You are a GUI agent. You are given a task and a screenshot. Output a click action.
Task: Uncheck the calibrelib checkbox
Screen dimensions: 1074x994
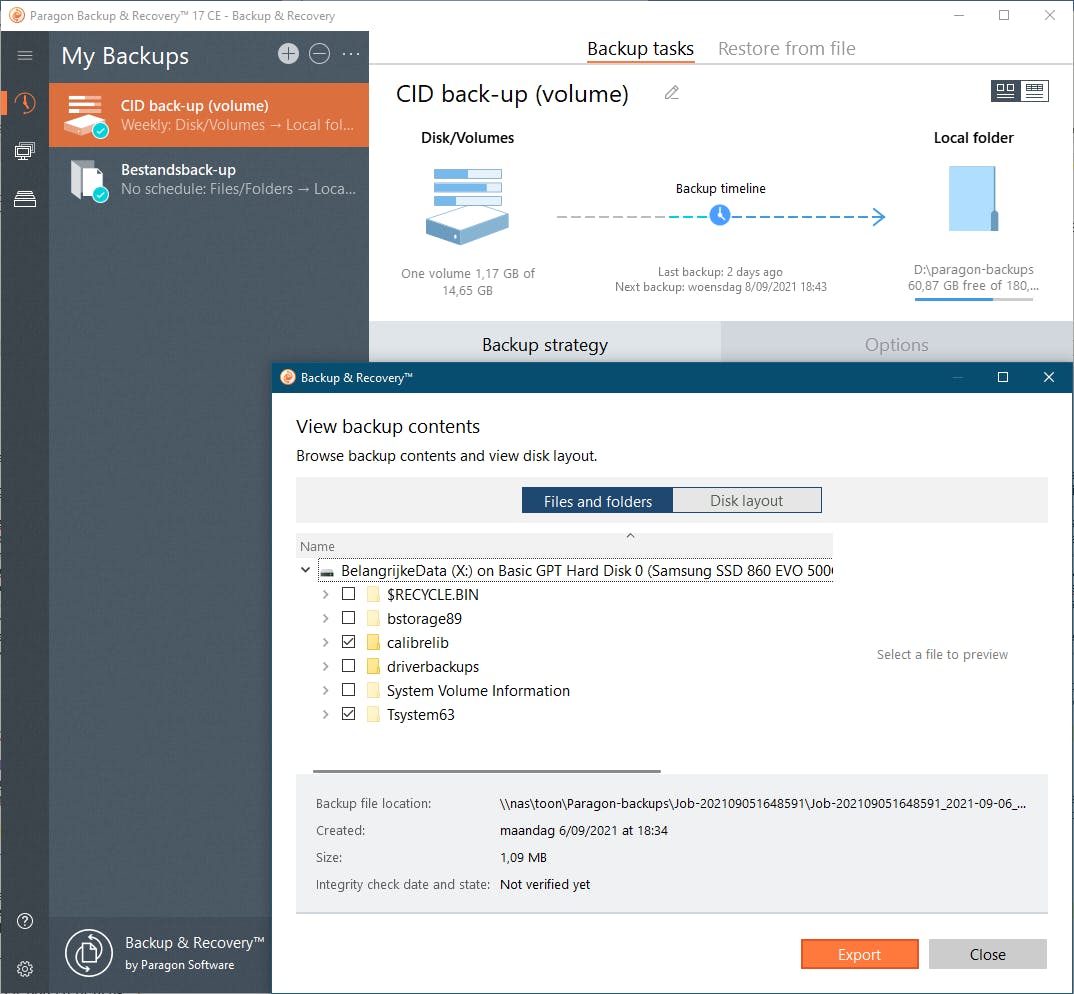tap(349, 642)
